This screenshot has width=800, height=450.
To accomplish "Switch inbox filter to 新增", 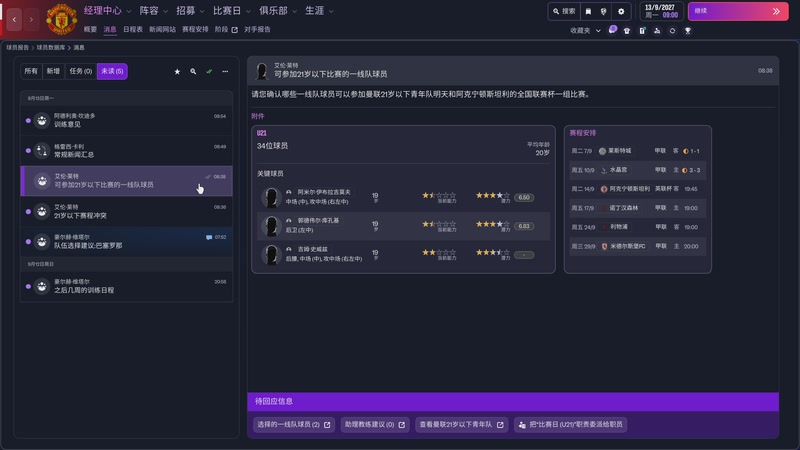I will pyautogui.click(x=53, y=71).
